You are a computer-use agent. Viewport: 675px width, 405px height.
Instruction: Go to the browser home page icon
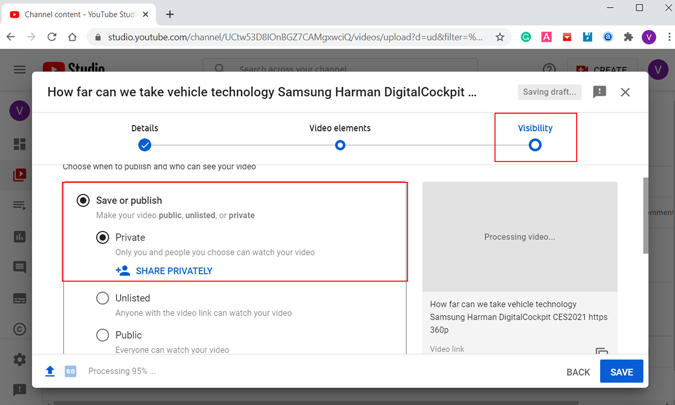72,37
